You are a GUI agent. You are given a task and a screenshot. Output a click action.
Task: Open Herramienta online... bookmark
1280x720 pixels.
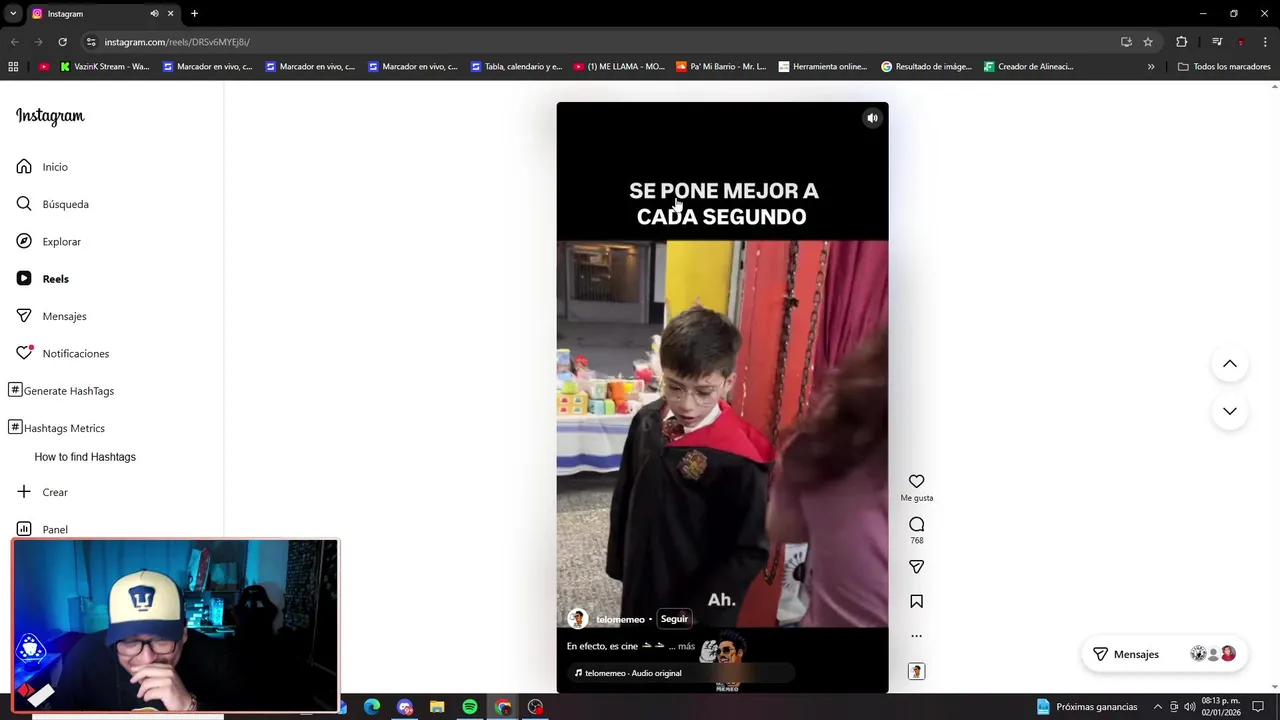(x=823, y=67)
